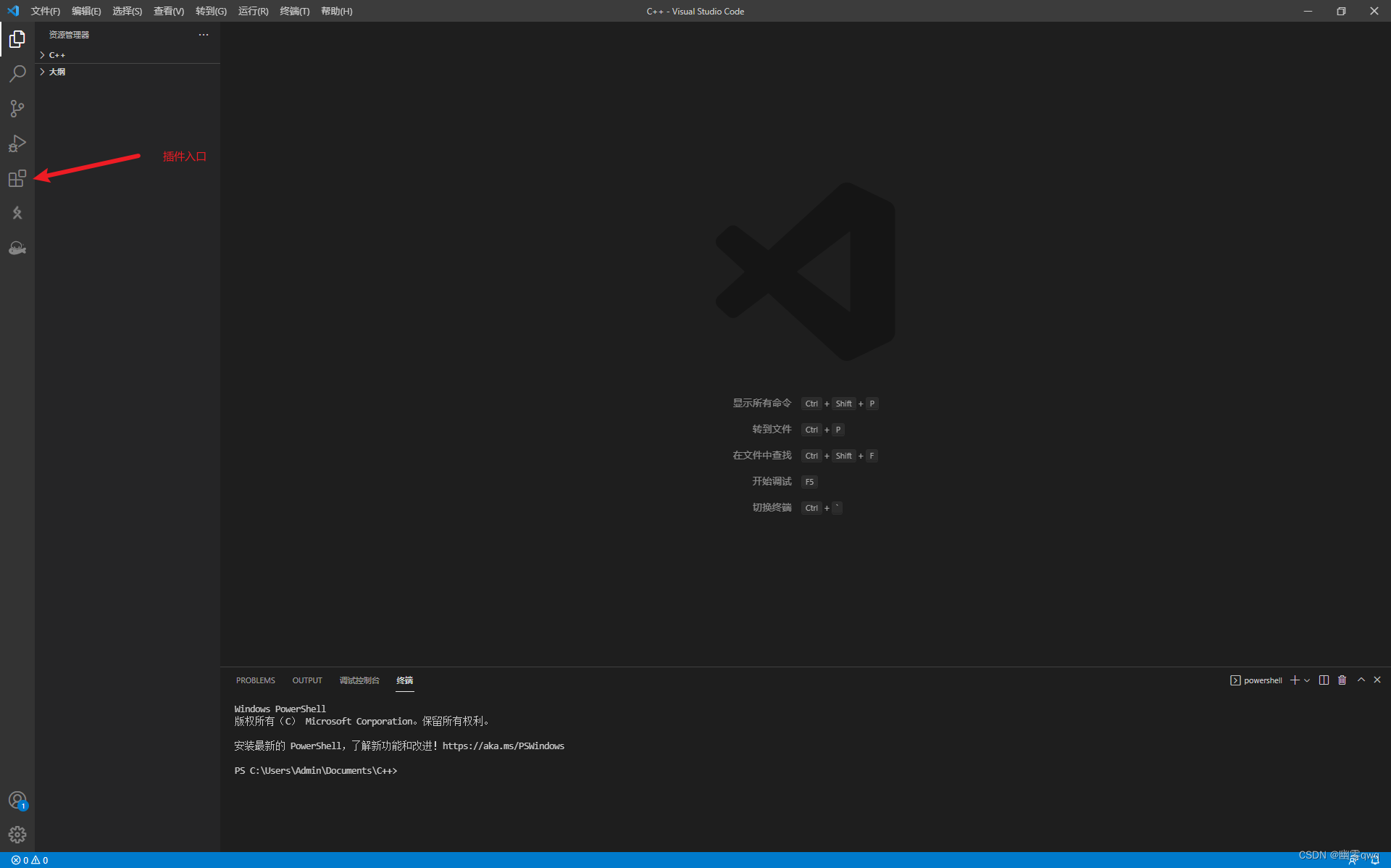Screen dimensions: 1391x868
Task: Open the Source Control view
Action: point(17,108)
